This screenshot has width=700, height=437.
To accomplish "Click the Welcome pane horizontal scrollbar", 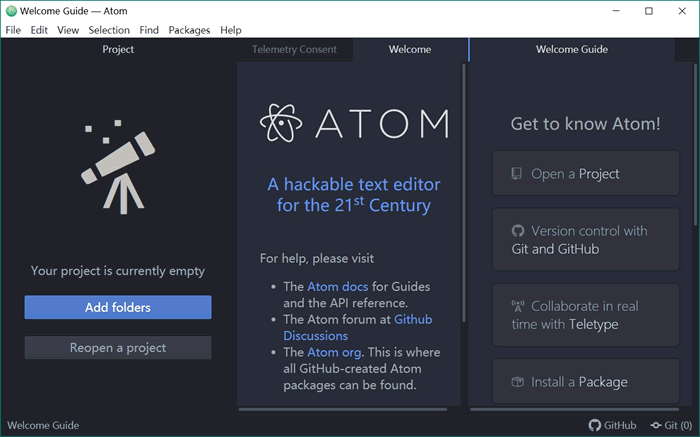I will pos(343,409).
